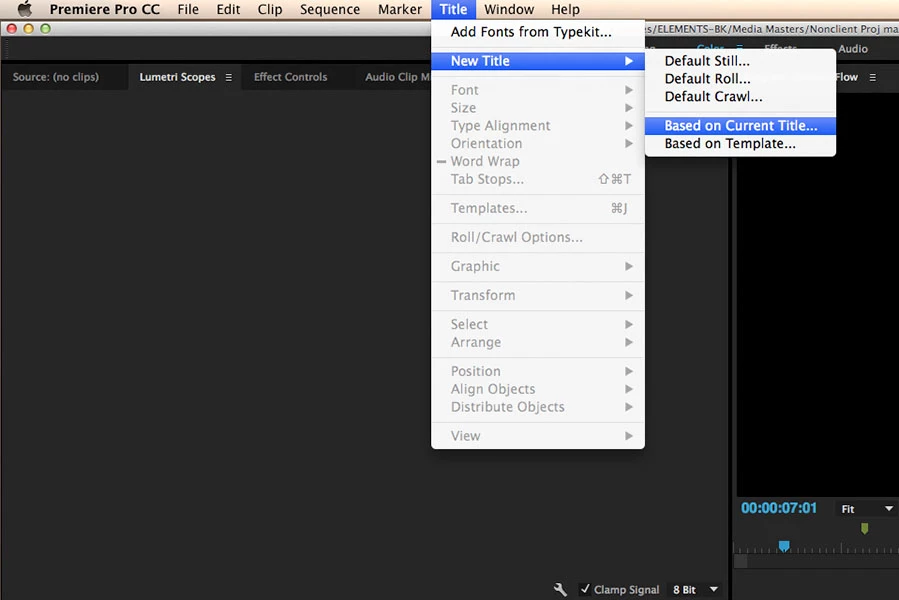Open Templates from the Title menu

(x=538, y=208)
